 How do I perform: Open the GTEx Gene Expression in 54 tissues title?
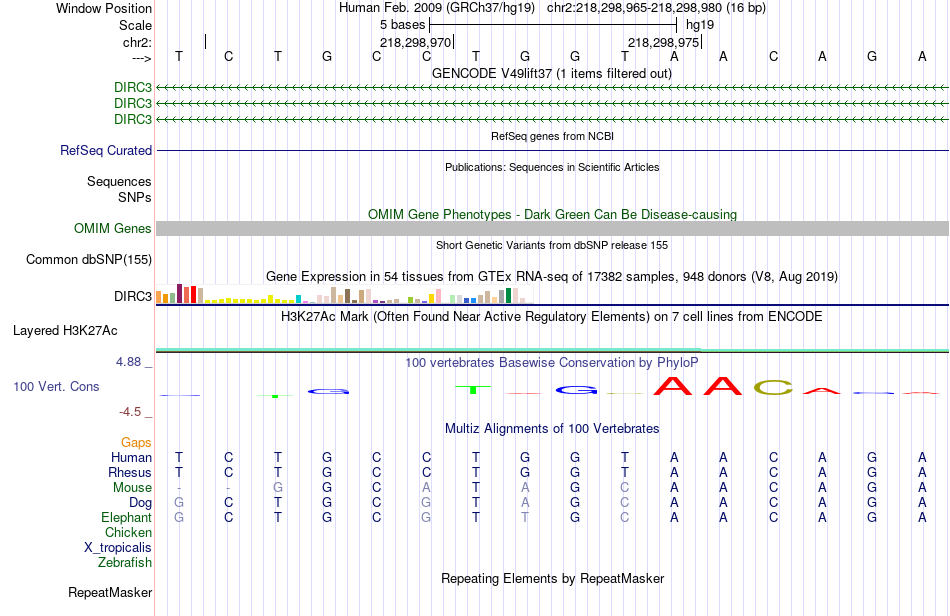552,276
